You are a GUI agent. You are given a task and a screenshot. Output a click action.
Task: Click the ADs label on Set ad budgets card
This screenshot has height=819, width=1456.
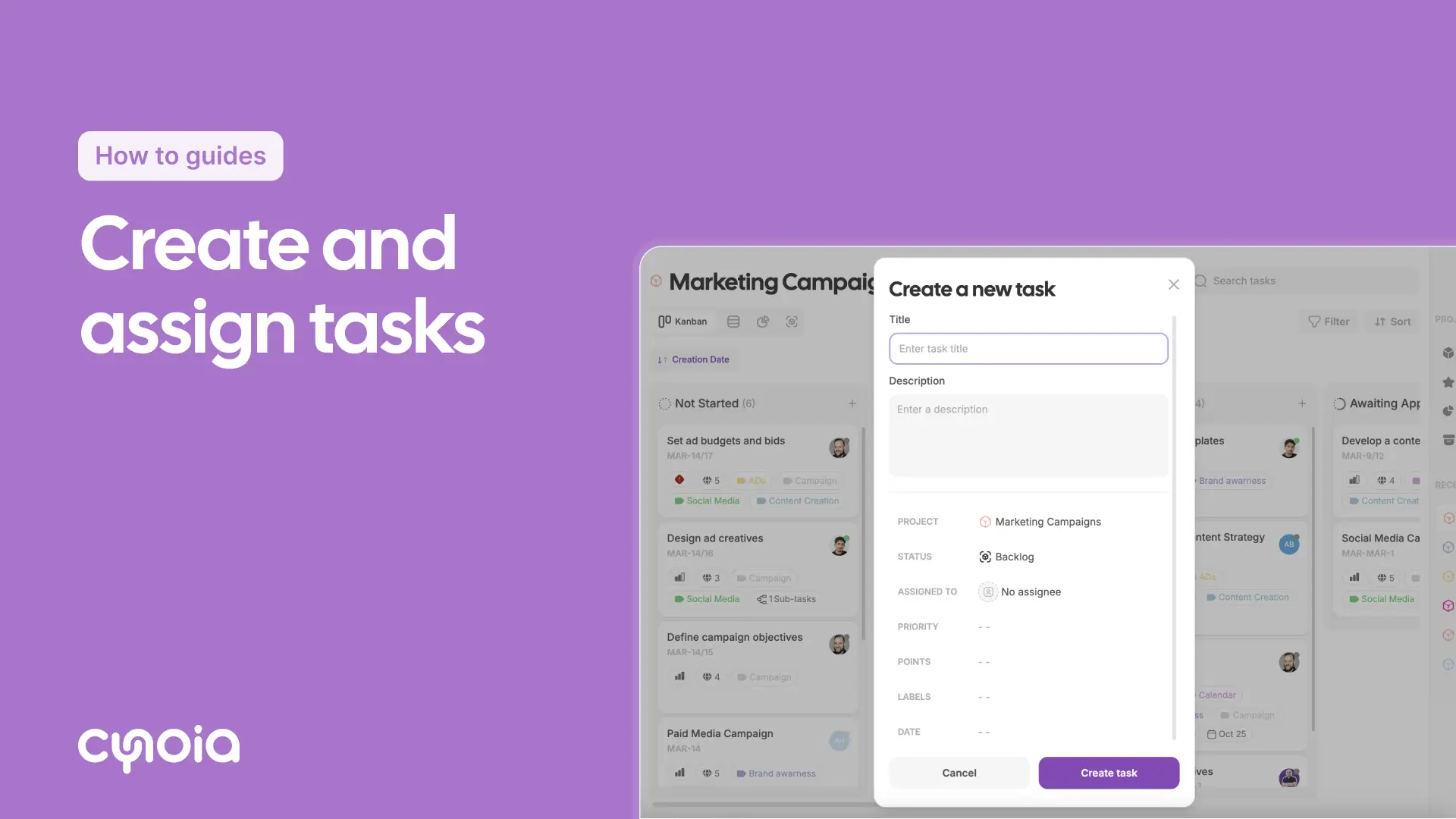click(752, 481)
